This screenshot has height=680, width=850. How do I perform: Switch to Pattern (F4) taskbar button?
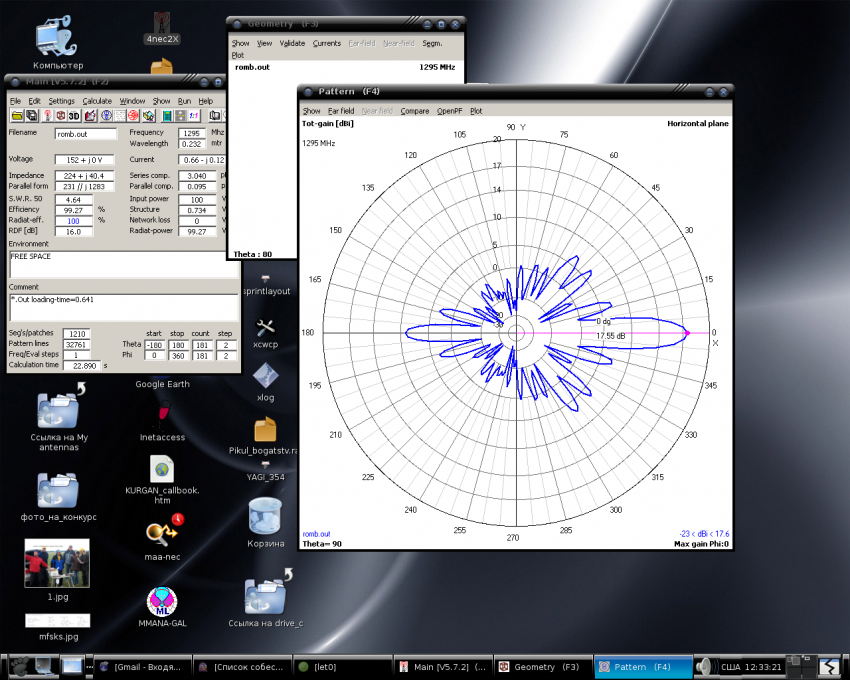(643, 667)
